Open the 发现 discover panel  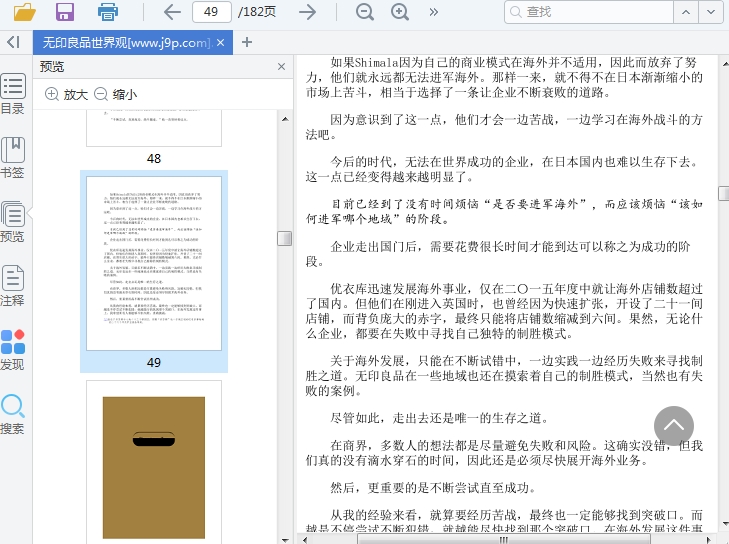pos(13,350)
